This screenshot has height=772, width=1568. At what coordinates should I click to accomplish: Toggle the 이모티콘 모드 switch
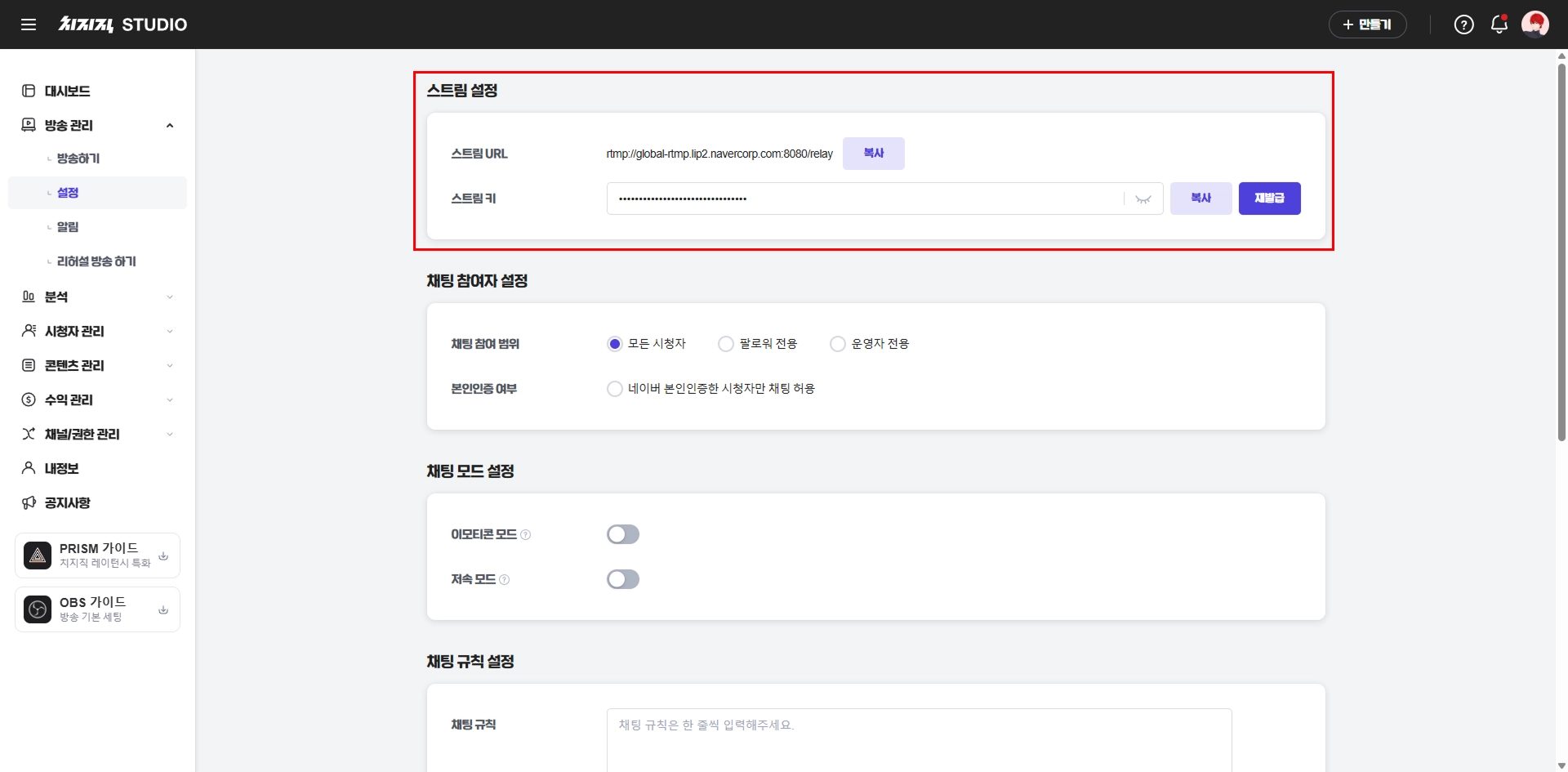(x=623, y=534)
